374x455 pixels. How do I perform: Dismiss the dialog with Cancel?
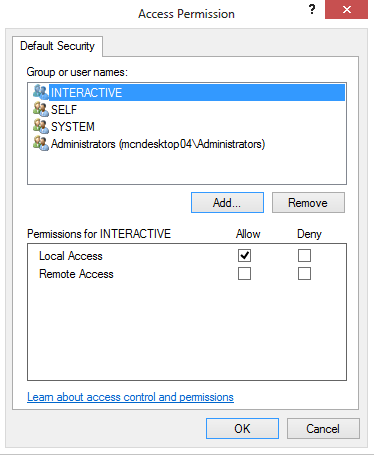pos(323,428)
